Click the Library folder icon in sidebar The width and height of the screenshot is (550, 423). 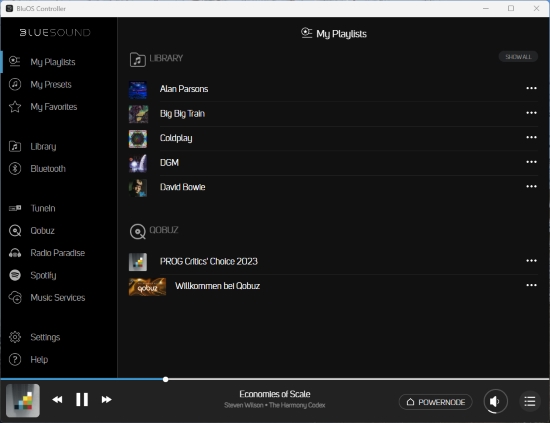coord(15,146)
